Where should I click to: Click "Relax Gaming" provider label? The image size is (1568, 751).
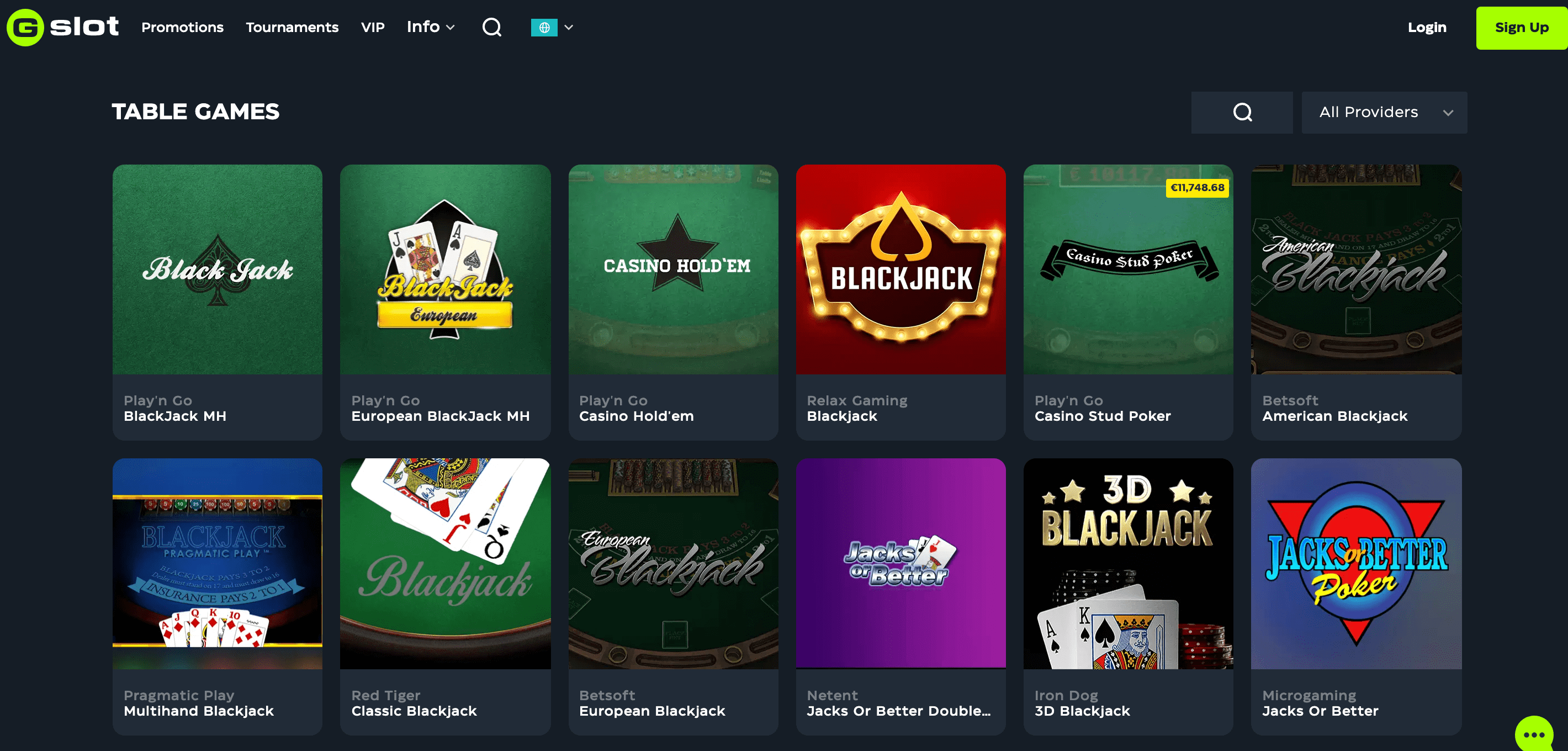click(857, 400)
